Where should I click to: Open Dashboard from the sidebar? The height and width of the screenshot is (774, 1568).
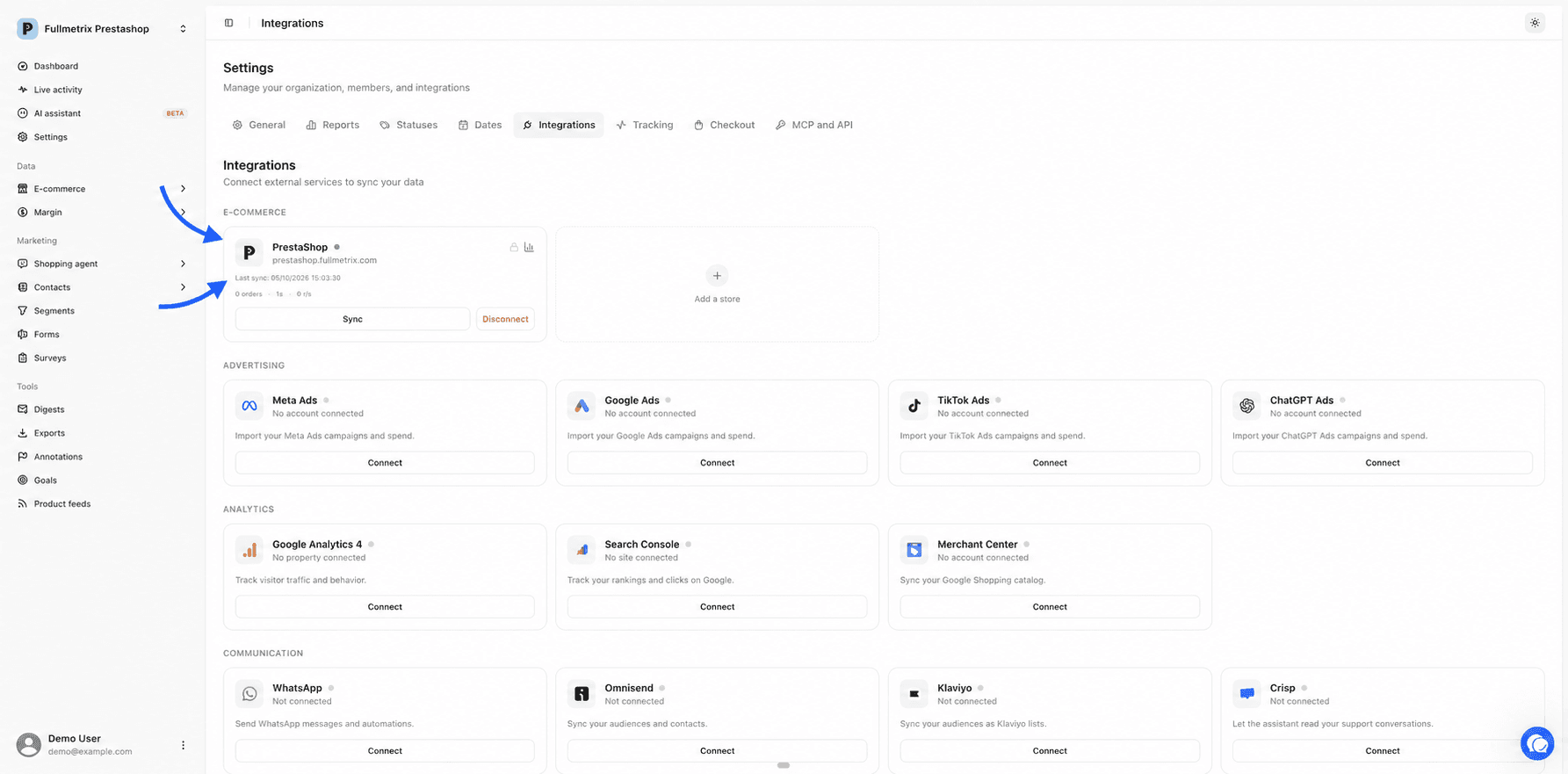pyautogui.click(x=102, y=66)
